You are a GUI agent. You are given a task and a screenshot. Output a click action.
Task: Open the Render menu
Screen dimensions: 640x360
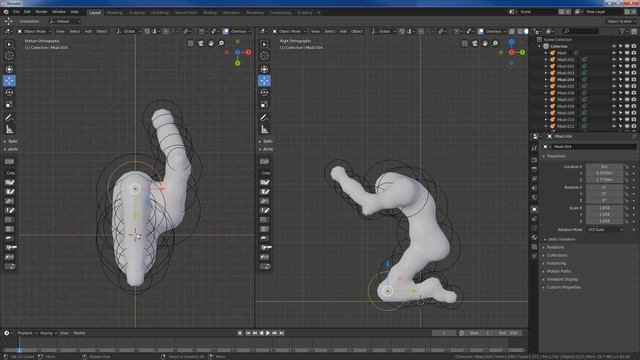41,12
